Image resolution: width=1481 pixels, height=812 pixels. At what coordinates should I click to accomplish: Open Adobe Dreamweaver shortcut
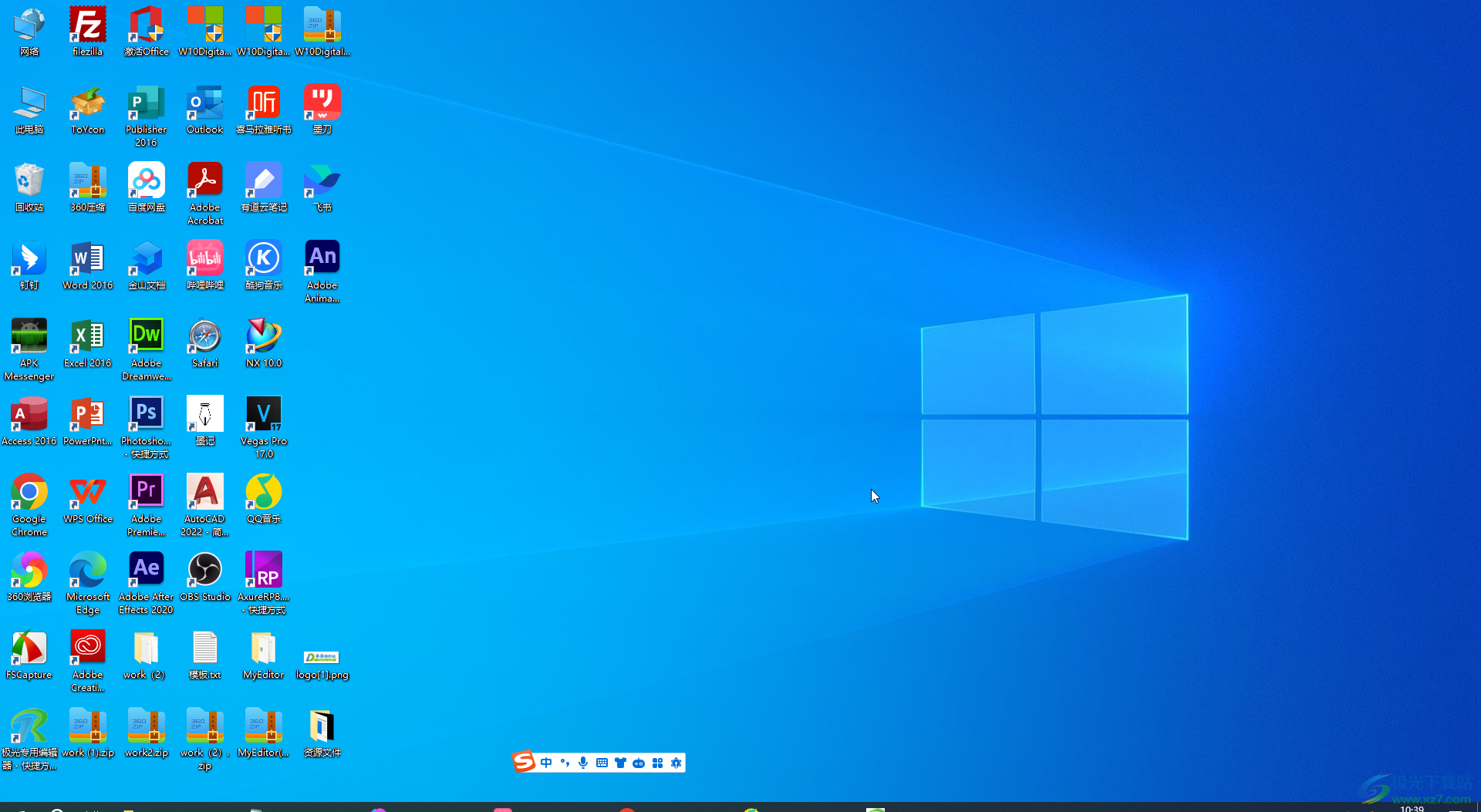click(x=147, y=349)
